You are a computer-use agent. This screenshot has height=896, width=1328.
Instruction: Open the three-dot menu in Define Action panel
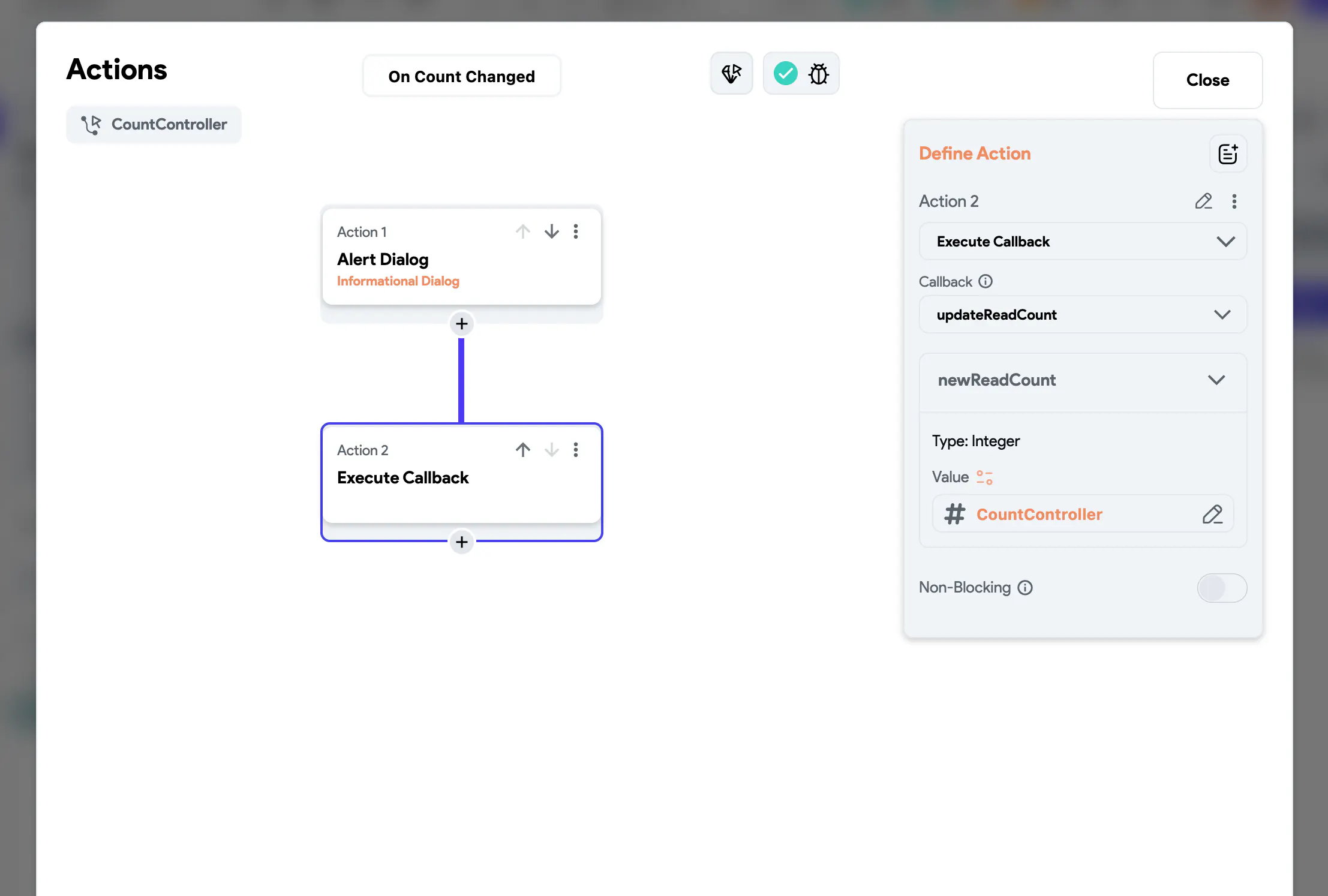1234,201
